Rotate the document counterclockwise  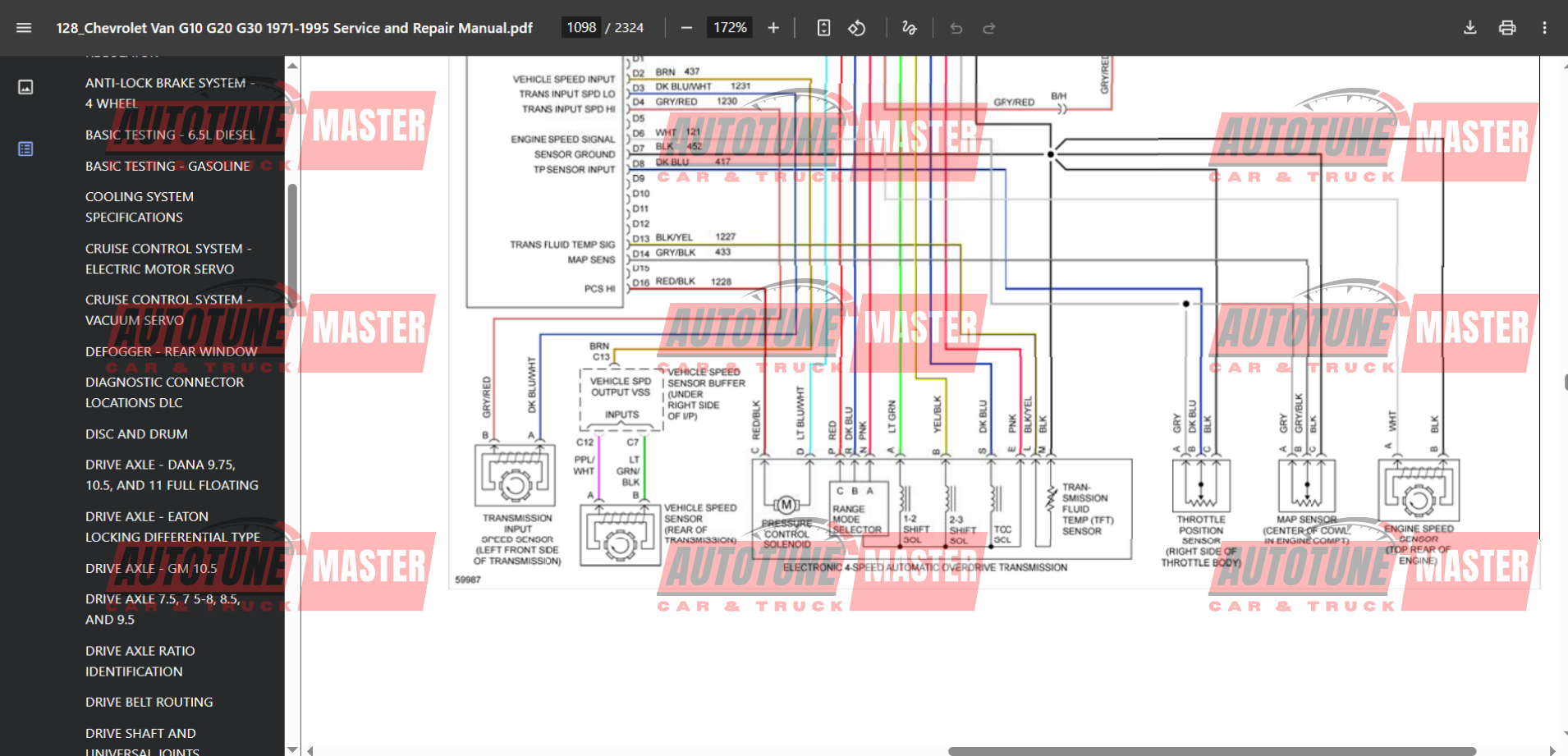[x=857, y=28]
